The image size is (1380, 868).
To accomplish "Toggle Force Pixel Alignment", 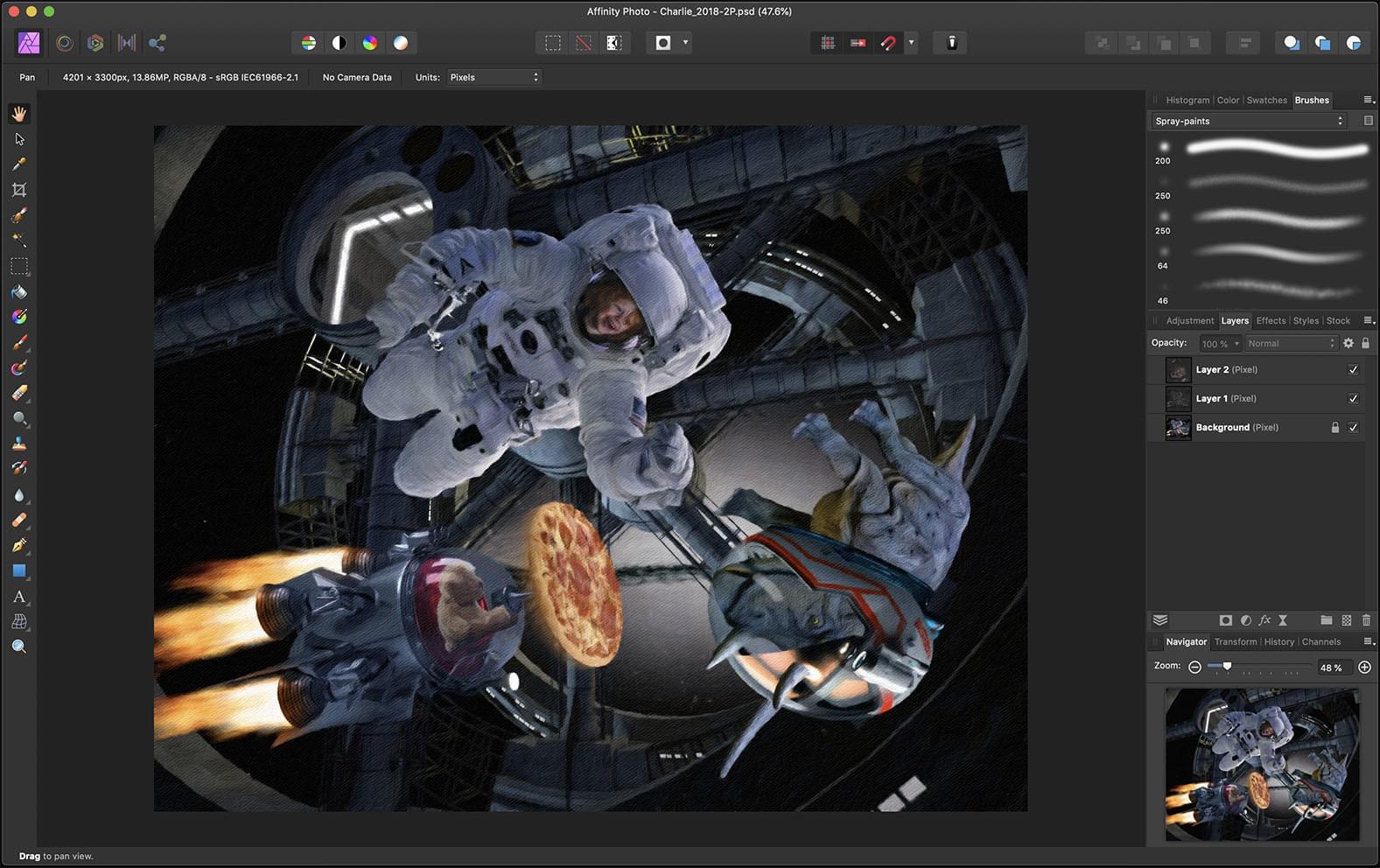I will 858,43.
